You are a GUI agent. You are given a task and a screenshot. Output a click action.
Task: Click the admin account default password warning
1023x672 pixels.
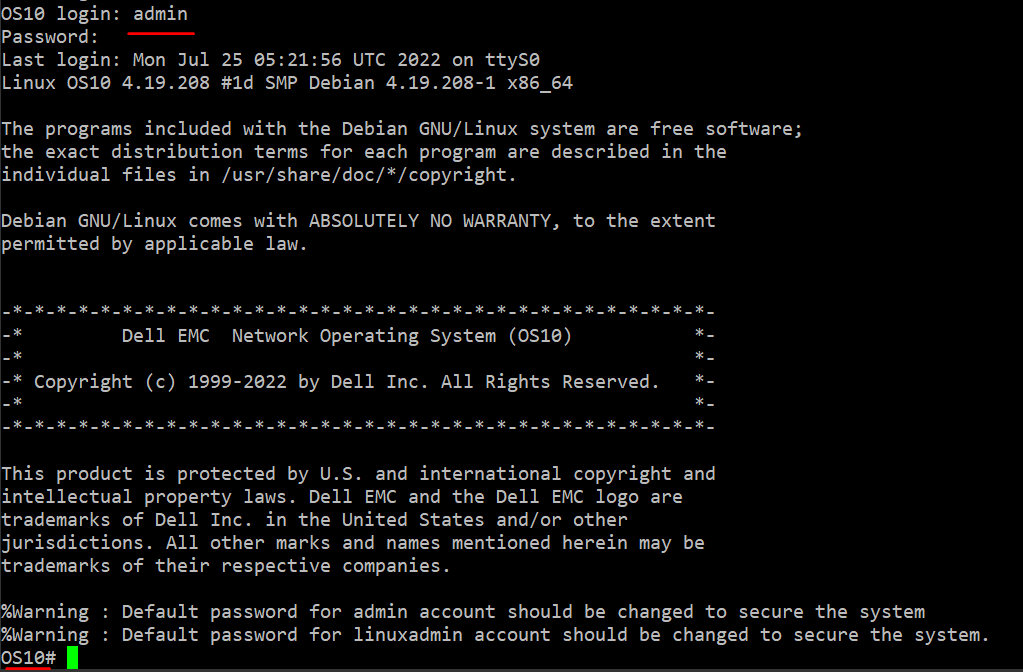tap(463, 612)
